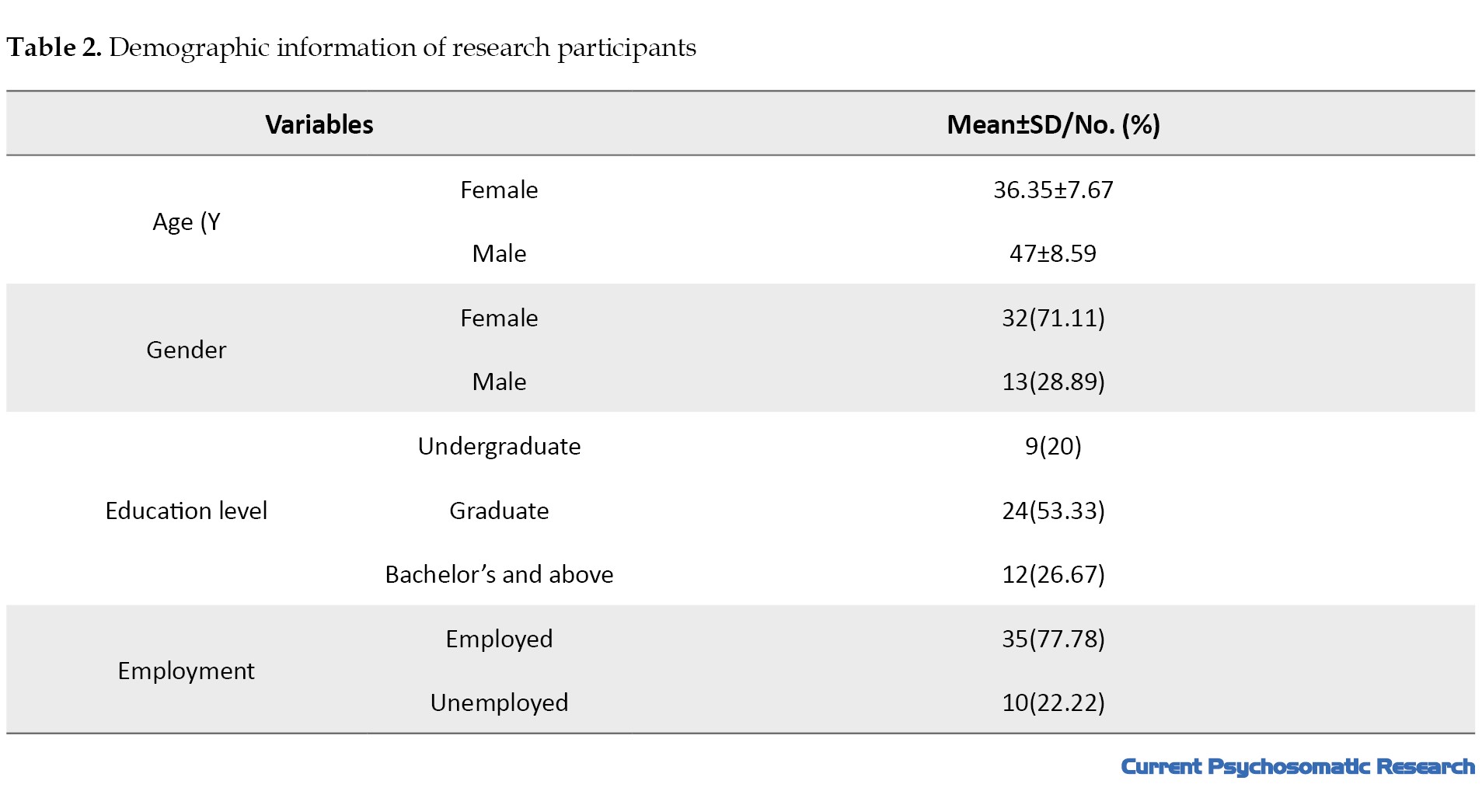Viewport: 1482px width, 812px height.
Task: Click the Unemployed cell label
Action: pos(499,702)
